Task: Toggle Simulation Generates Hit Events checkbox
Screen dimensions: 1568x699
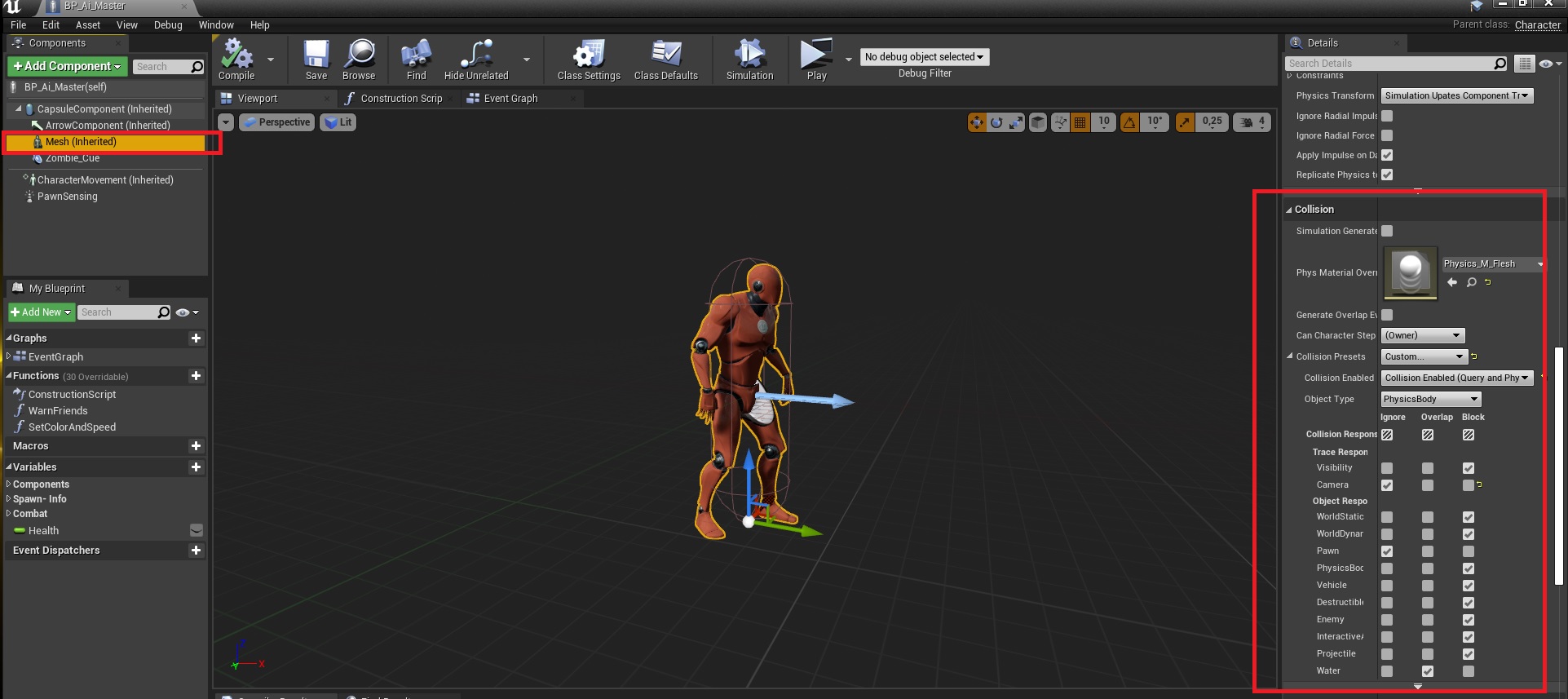Action: click(x=1387, y=232)
